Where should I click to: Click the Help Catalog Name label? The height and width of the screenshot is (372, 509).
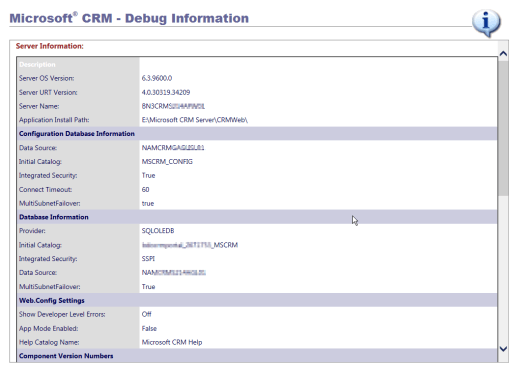tap(49, 342)
